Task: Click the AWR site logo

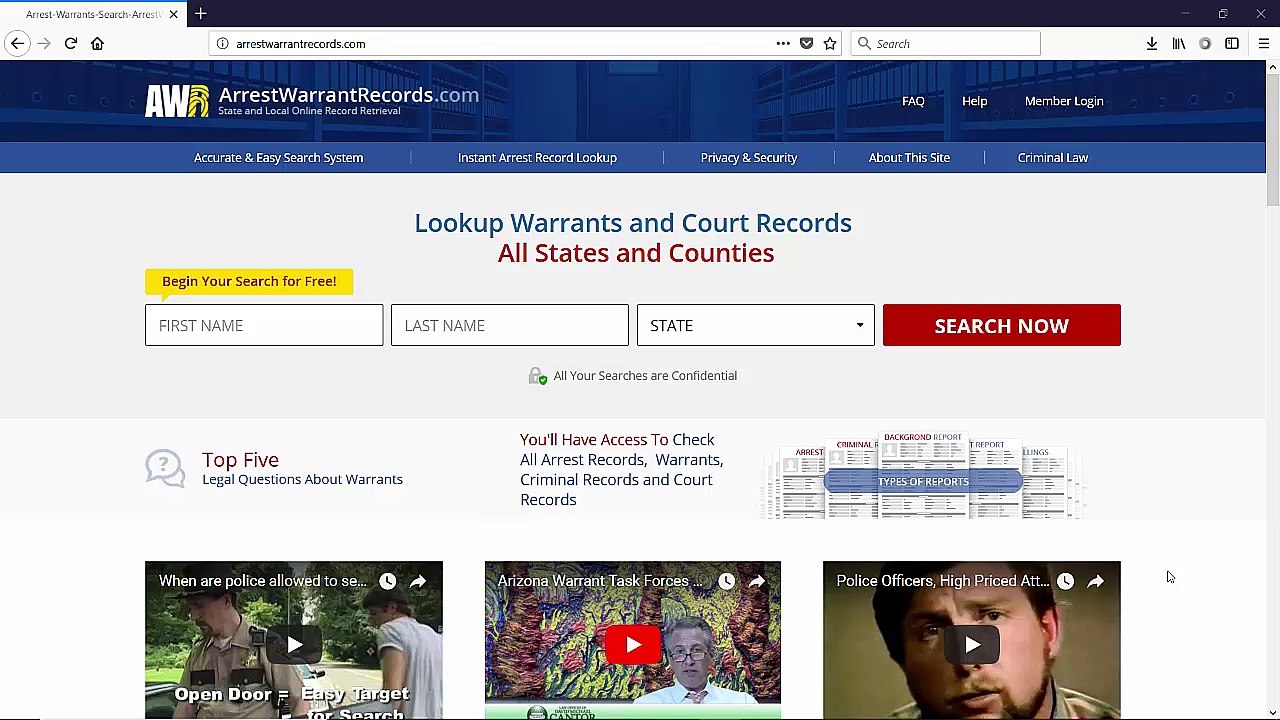Action: tap(177, 101)
